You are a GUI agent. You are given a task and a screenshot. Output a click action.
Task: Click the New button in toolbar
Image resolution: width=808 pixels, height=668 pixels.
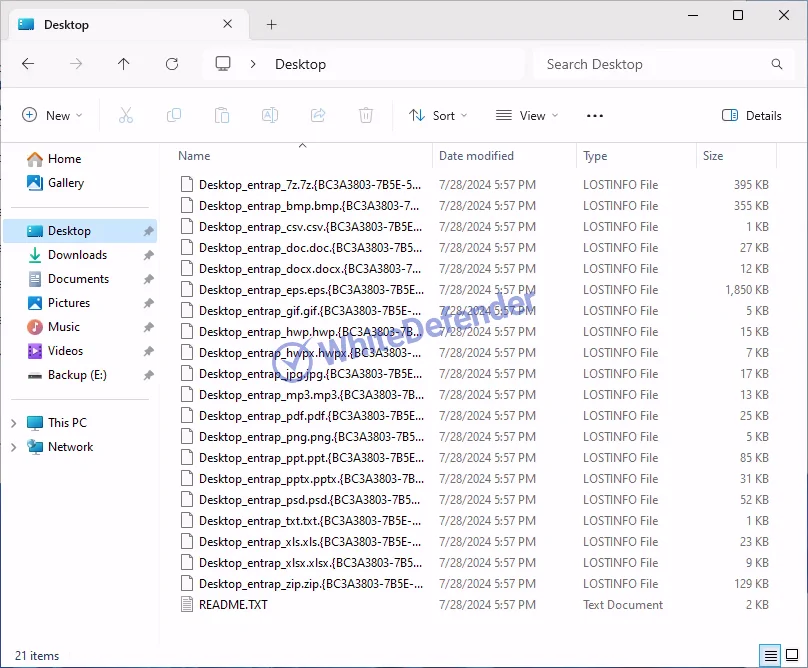53,116
